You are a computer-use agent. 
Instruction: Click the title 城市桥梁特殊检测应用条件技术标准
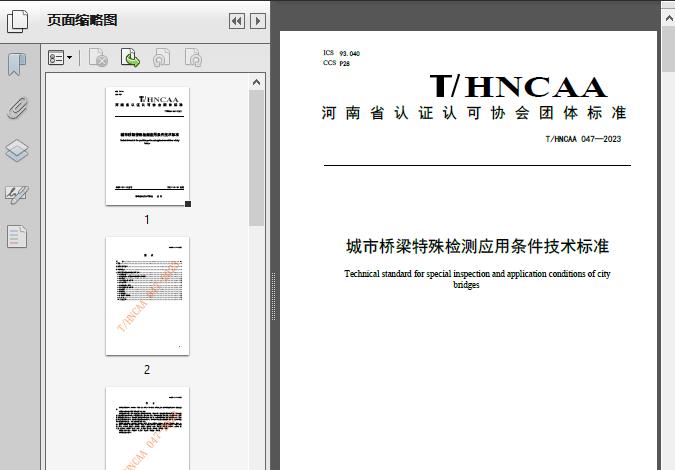tap(477, 247)
